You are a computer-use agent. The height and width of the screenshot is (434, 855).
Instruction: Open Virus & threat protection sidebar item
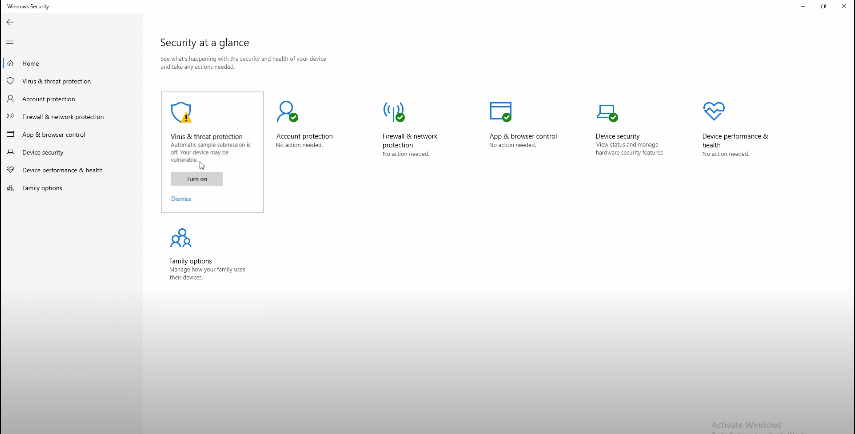click(56, 81)
